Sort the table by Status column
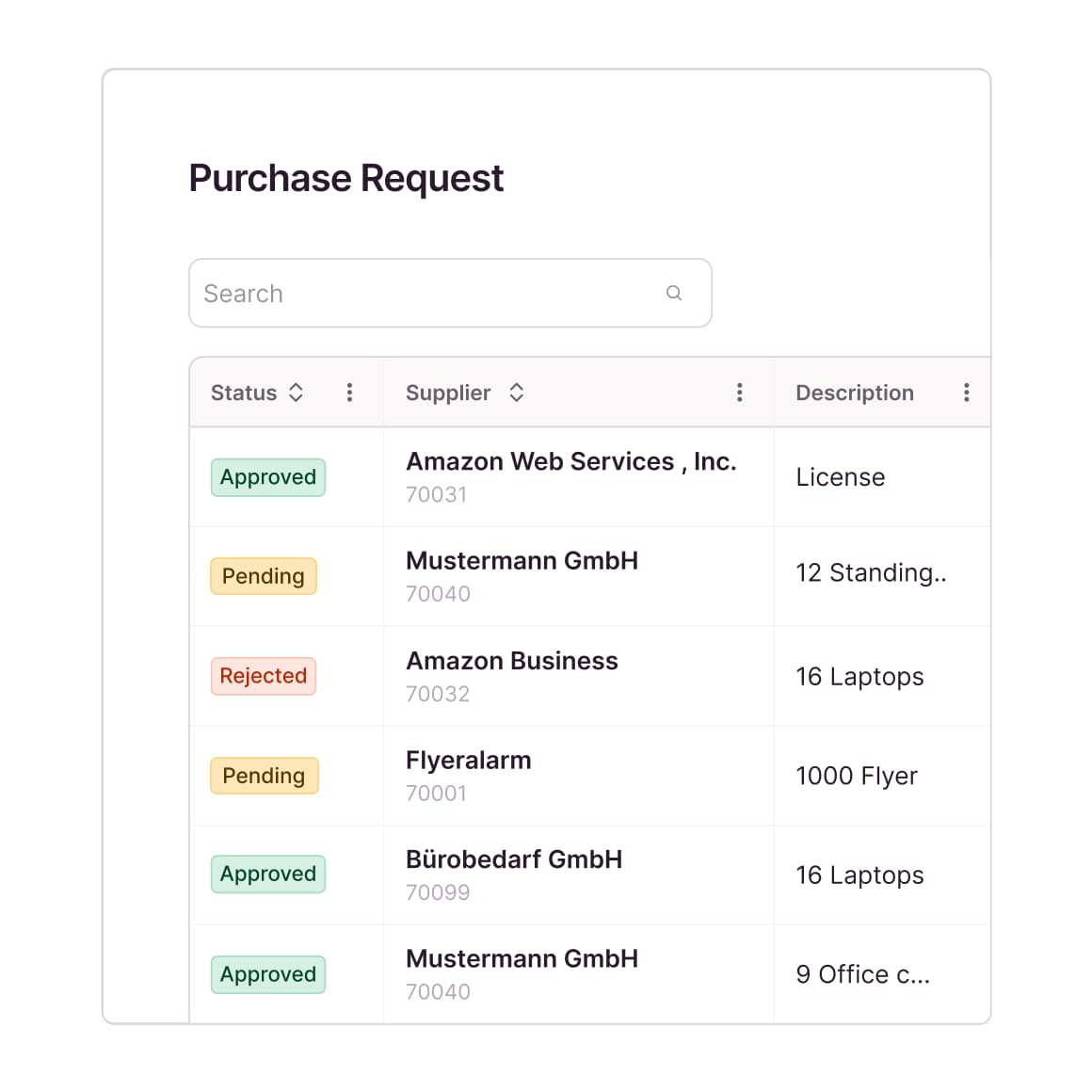Screen dimensions: 1092x1092 296,393
